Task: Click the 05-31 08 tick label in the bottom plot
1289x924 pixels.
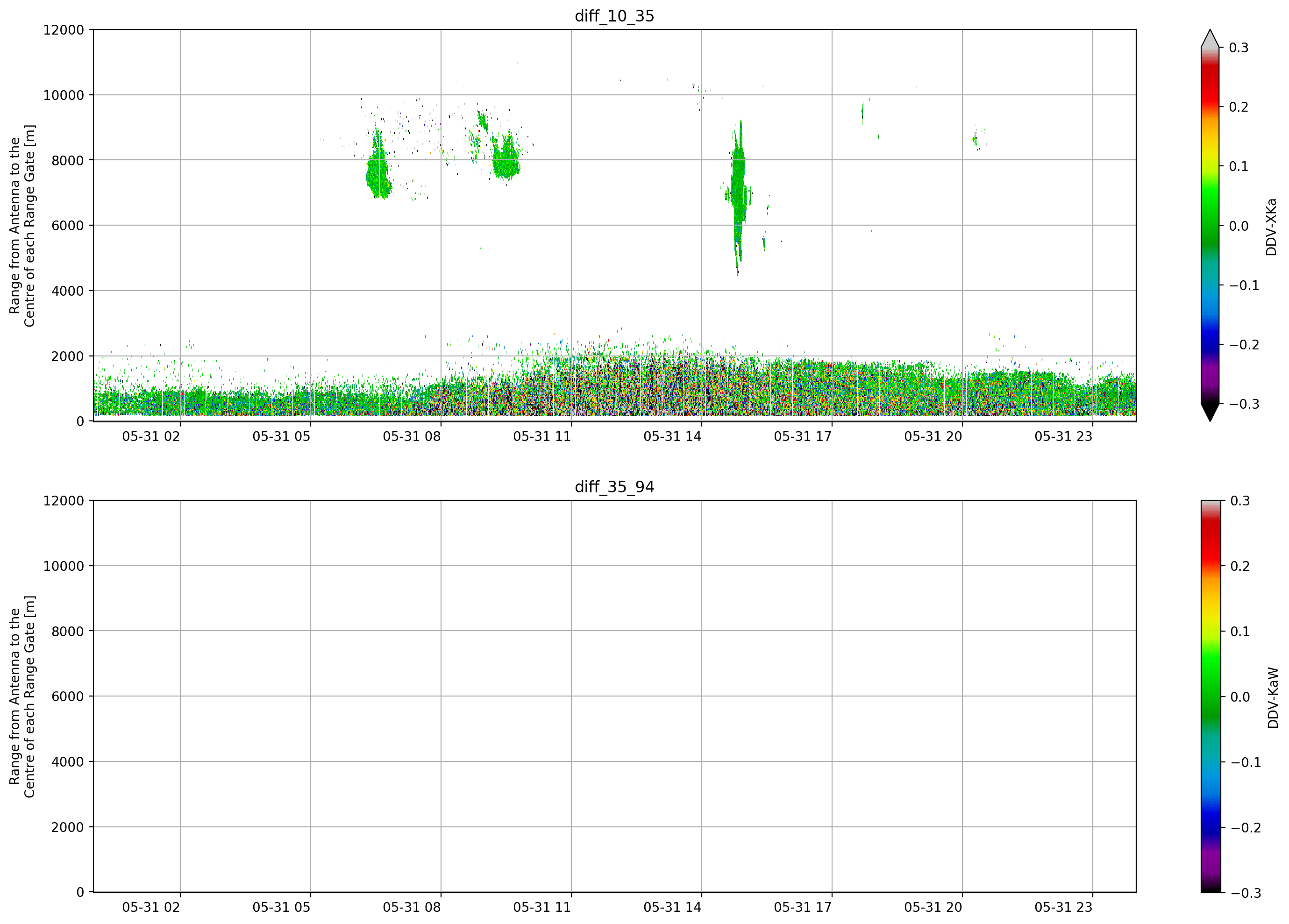Action: tap(412, 908)
